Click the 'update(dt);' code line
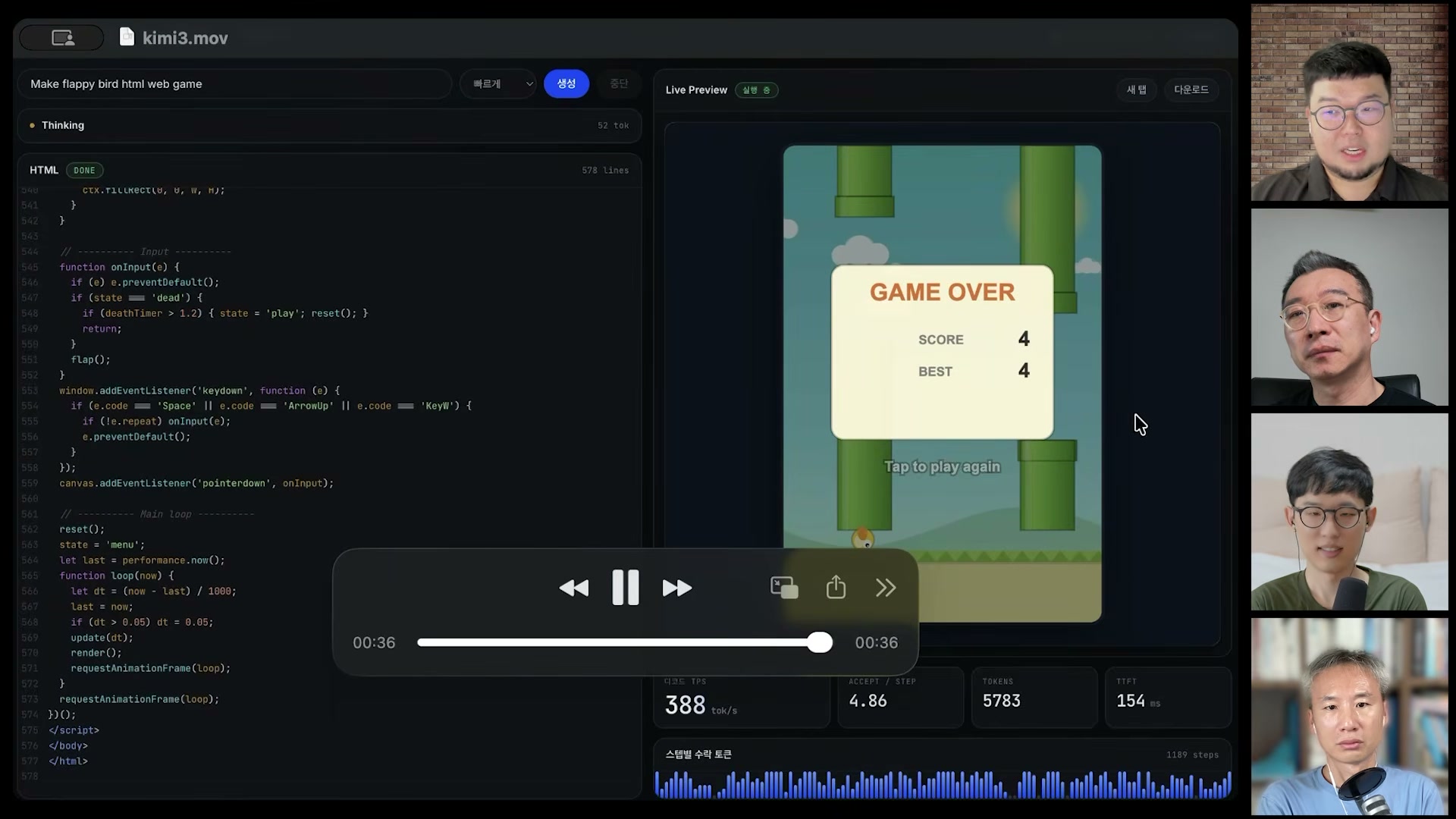 click(x=102, y=638)
